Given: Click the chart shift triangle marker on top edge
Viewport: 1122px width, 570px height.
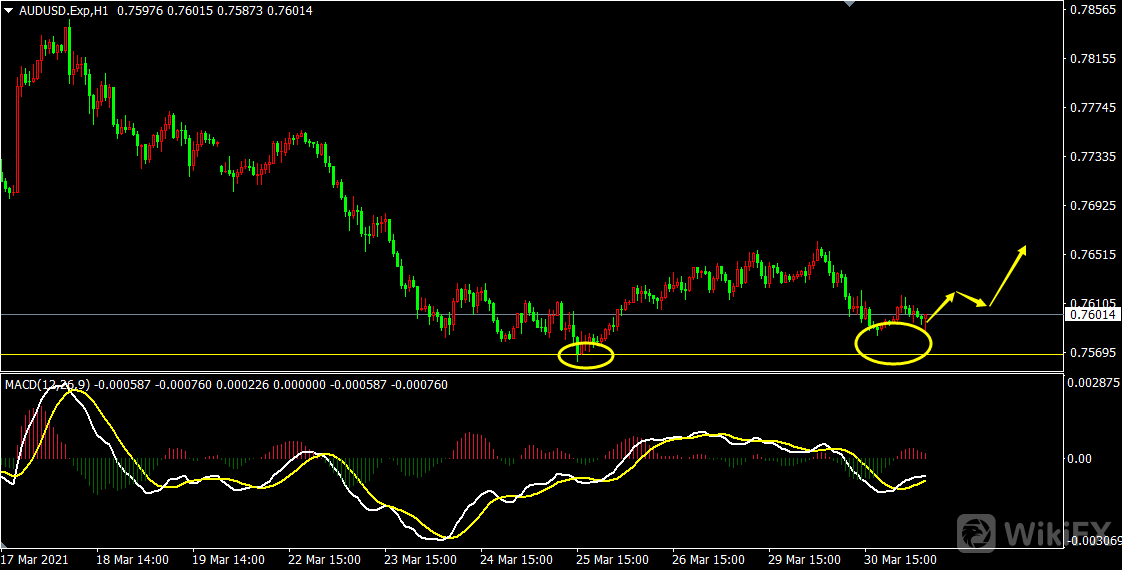Looking at the screenshot, I should pyautogui.click(x=849, y=4).
